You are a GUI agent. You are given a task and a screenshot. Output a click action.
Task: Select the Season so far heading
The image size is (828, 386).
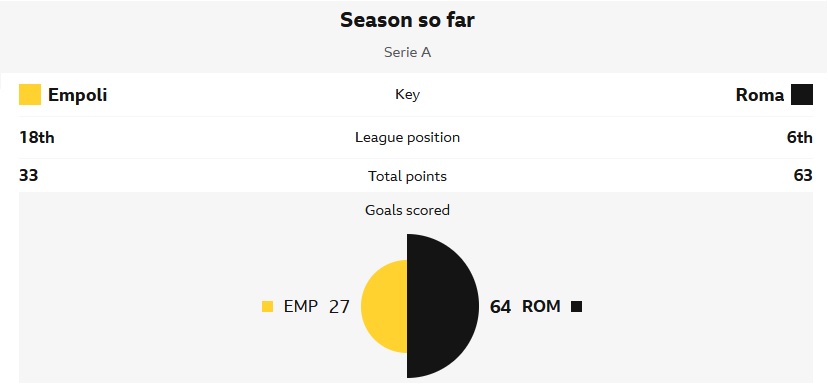tap(407, 20)
